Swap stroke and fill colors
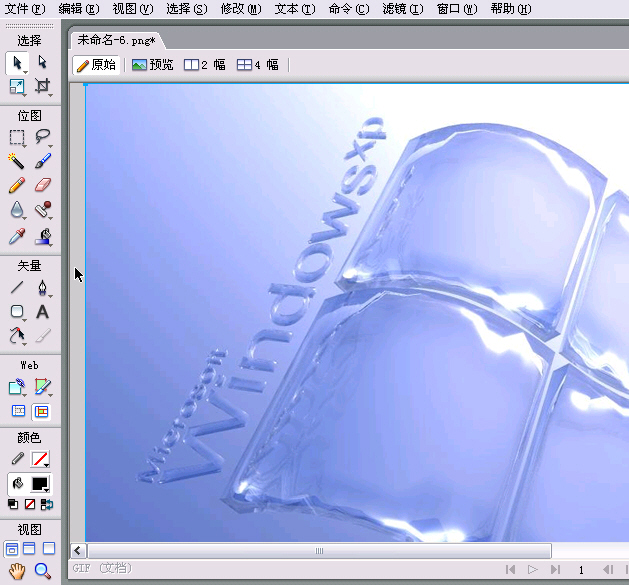629x585 pixels. [47, 504]
